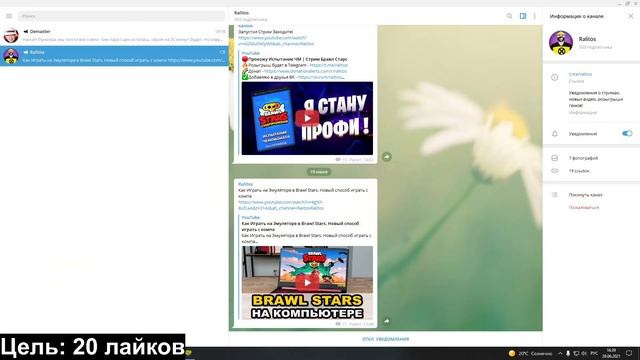Choose Покинуть канал to leave channel

coord(585,195)
